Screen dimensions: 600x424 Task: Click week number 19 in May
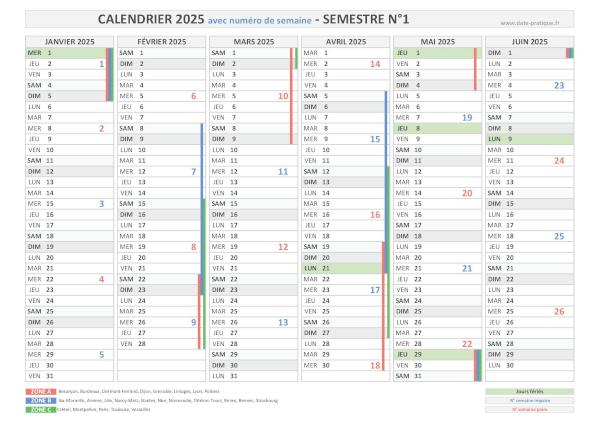(x=467, y=118)
